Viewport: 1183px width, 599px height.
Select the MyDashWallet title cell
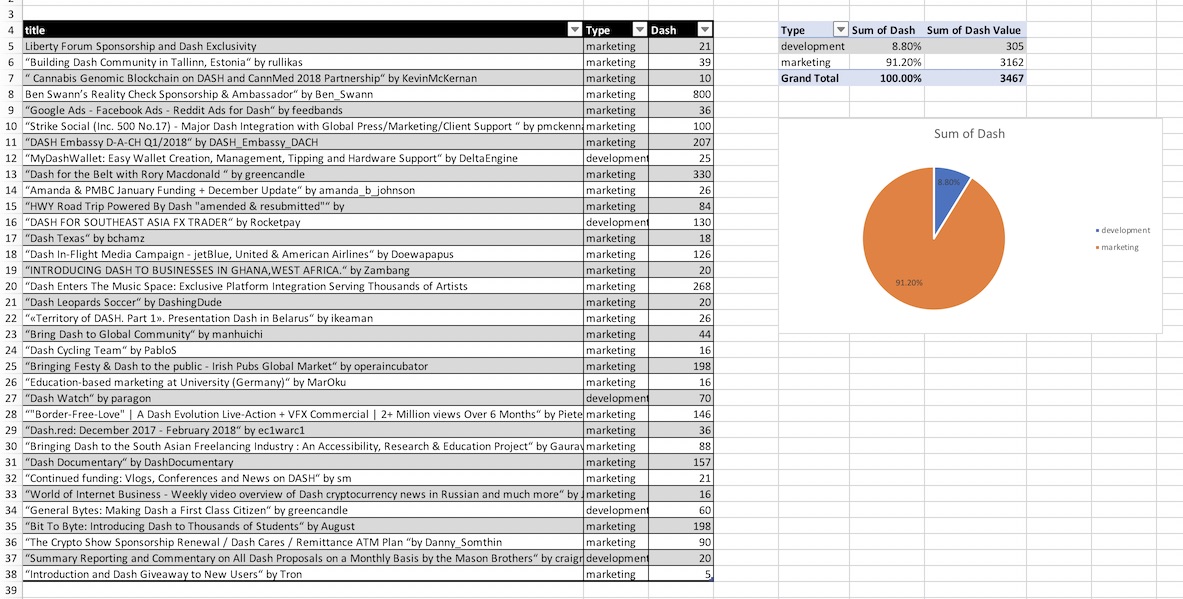303,158
